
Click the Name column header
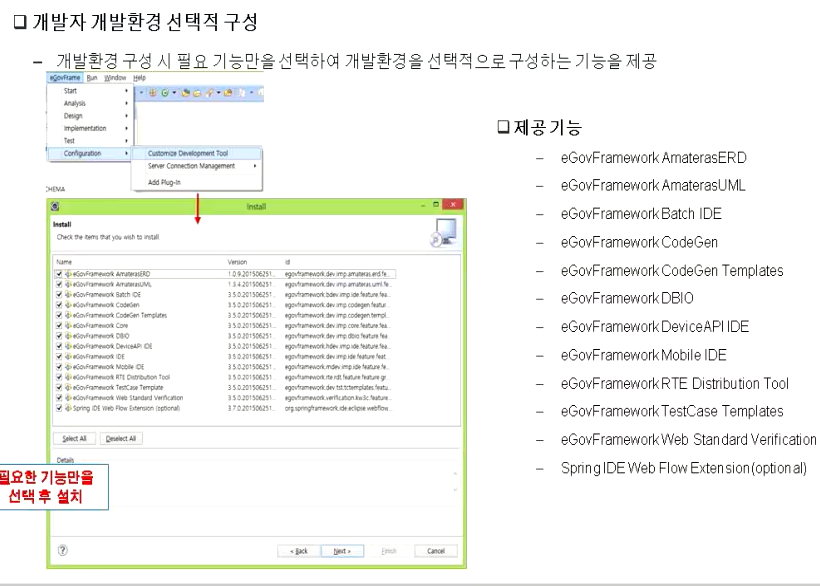(64, 262)
